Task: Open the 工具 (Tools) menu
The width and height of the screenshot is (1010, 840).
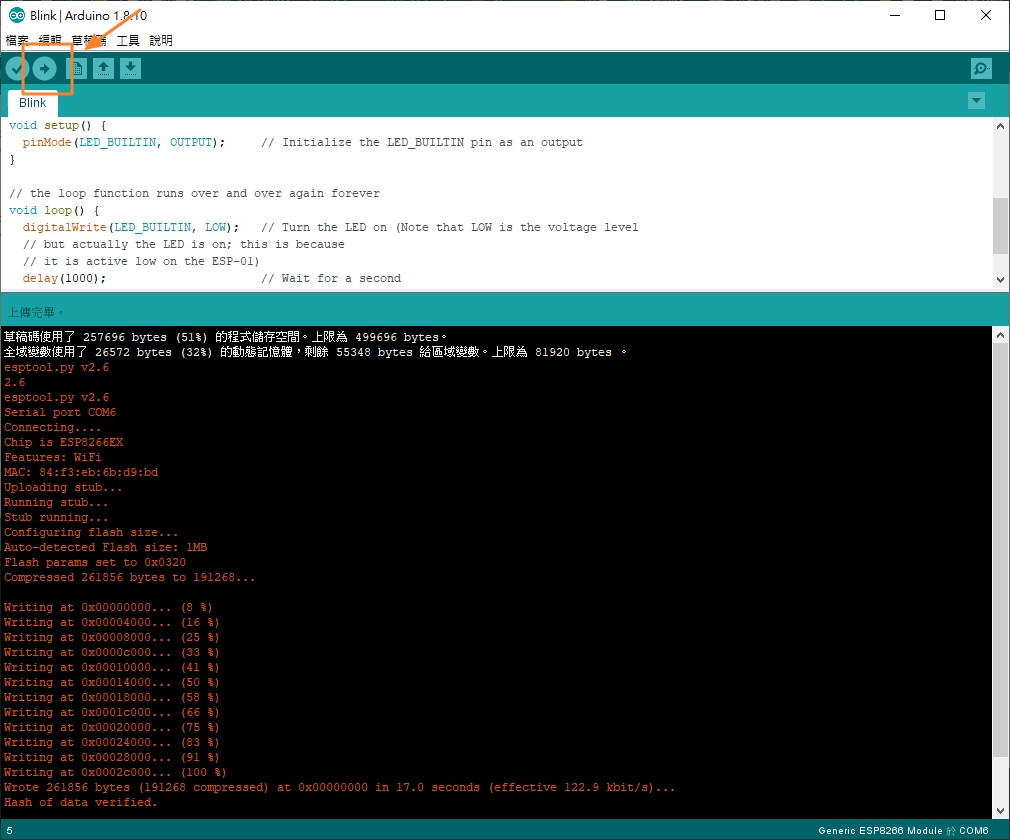Action: point(128,41)
